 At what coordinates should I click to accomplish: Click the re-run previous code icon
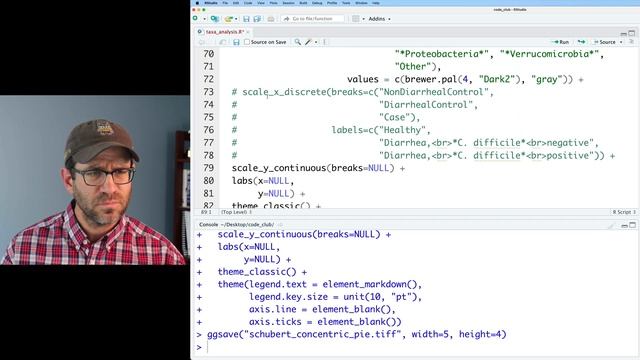[581, 42]
